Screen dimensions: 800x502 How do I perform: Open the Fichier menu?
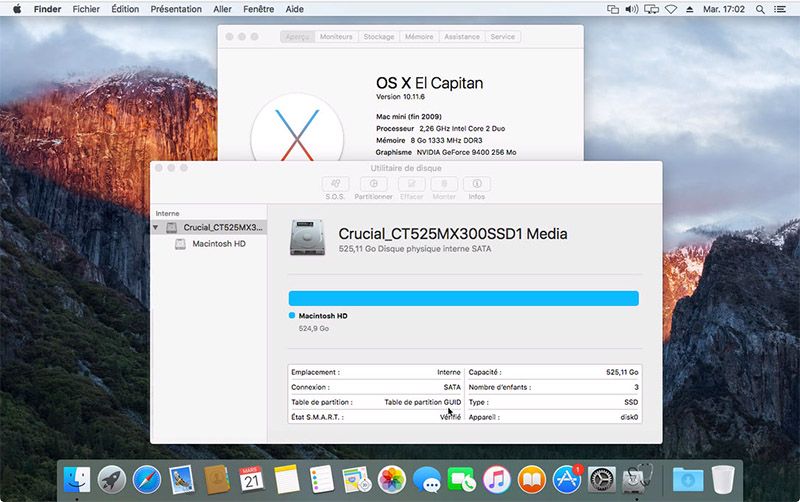click(x=86, y=9)
